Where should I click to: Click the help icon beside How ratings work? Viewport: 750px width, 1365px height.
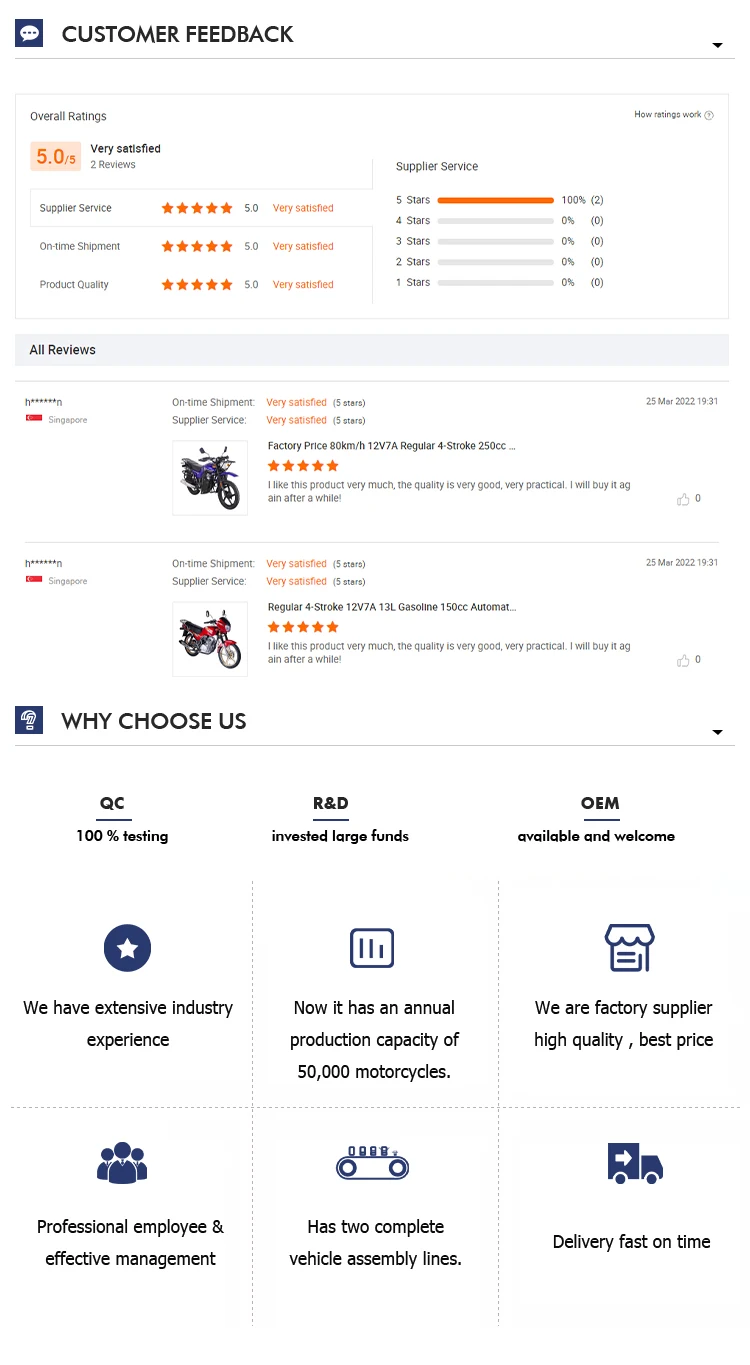coord(709,115)
